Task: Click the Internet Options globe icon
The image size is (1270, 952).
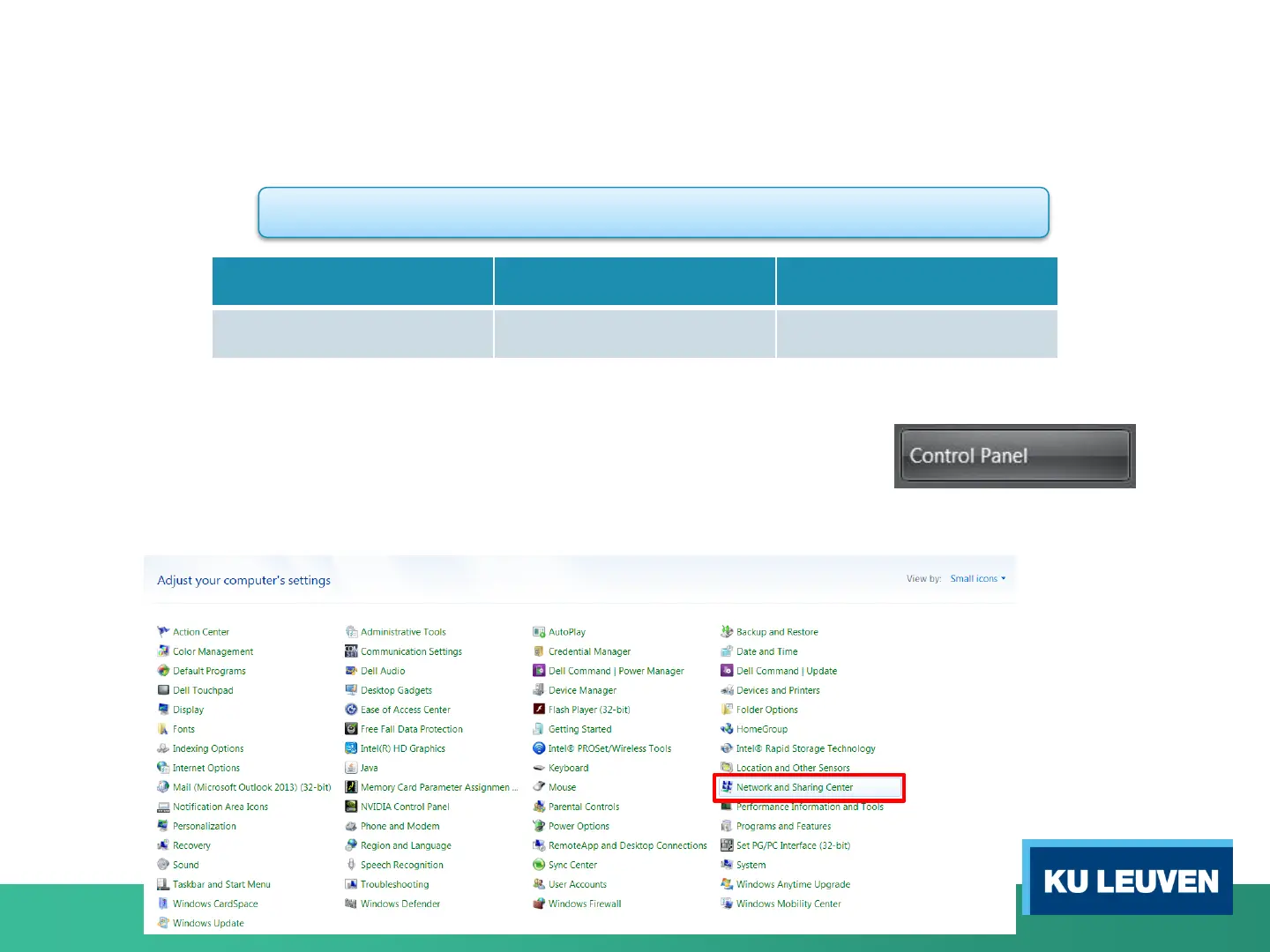Action: 163,767
